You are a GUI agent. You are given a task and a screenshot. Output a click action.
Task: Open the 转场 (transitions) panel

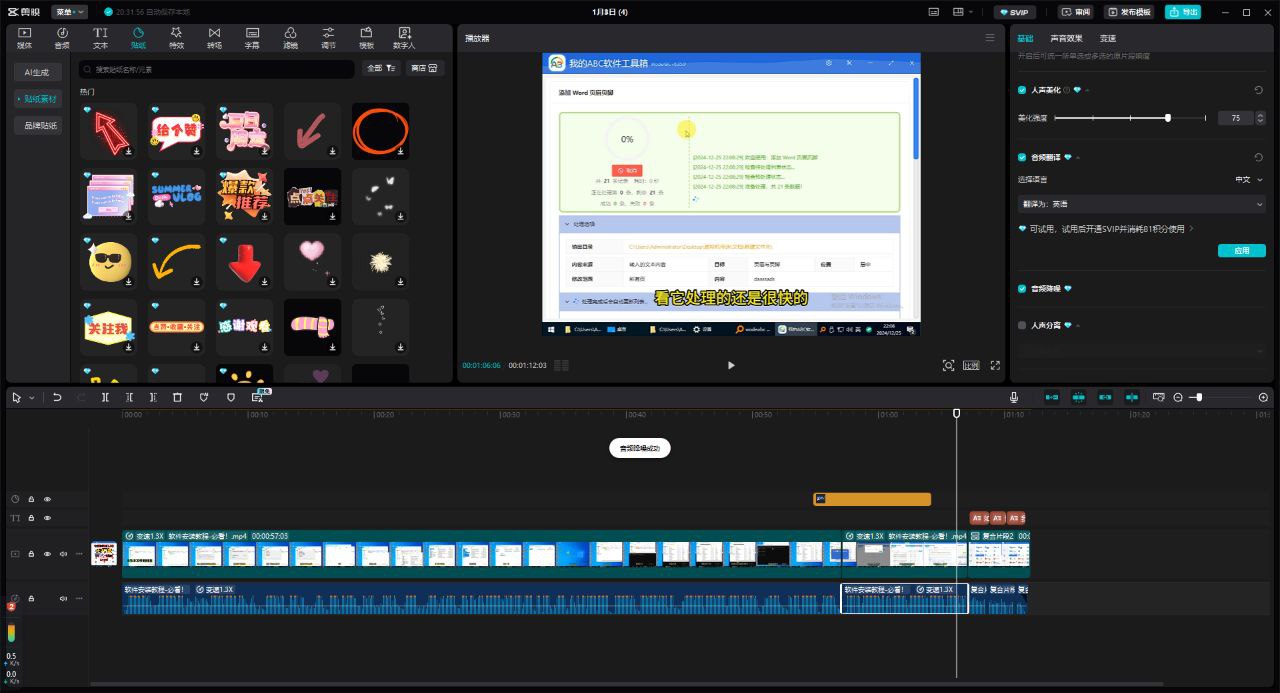coord(214,38)
